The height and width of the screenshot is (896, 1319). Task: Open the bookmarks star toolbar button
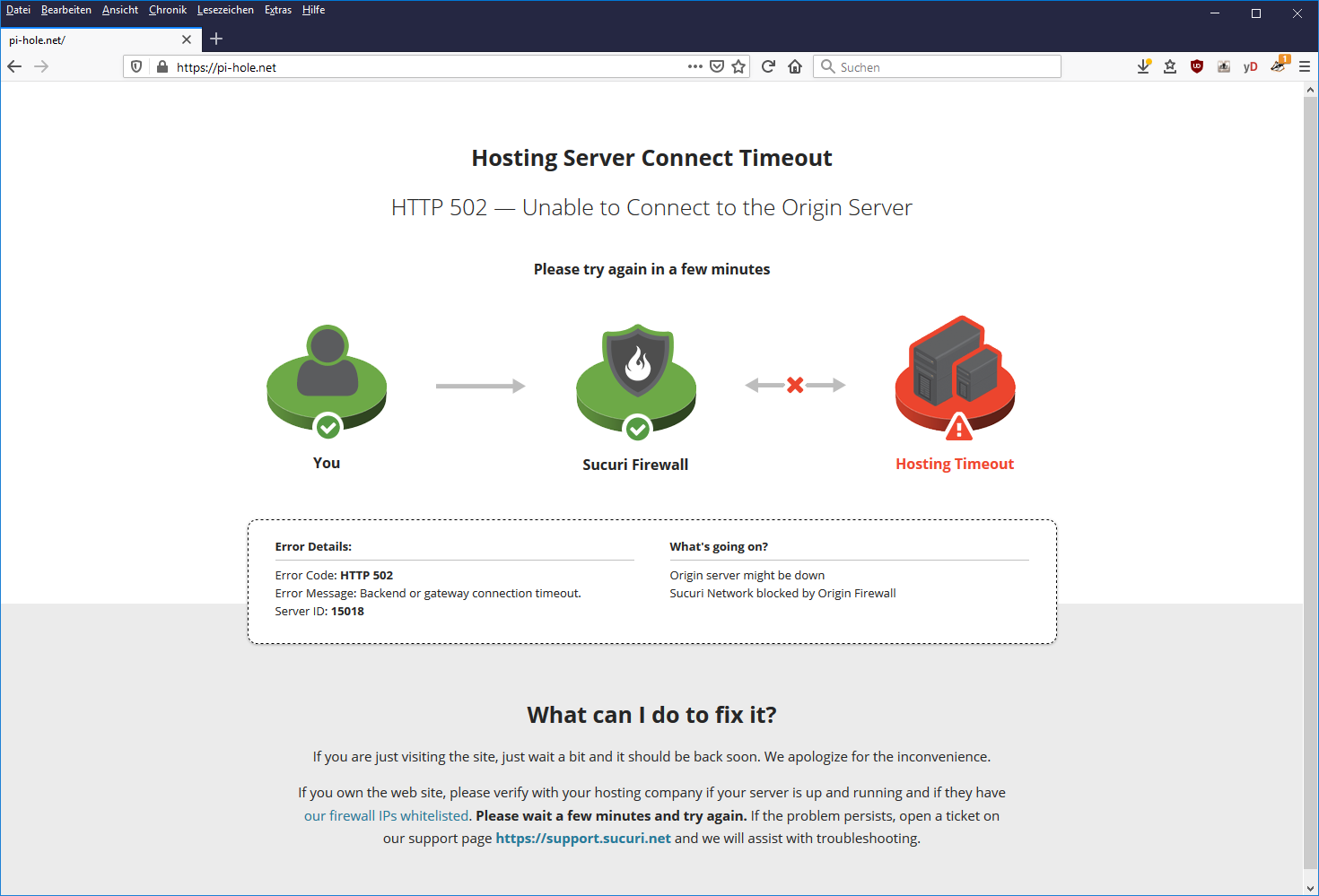point(1170,66)
